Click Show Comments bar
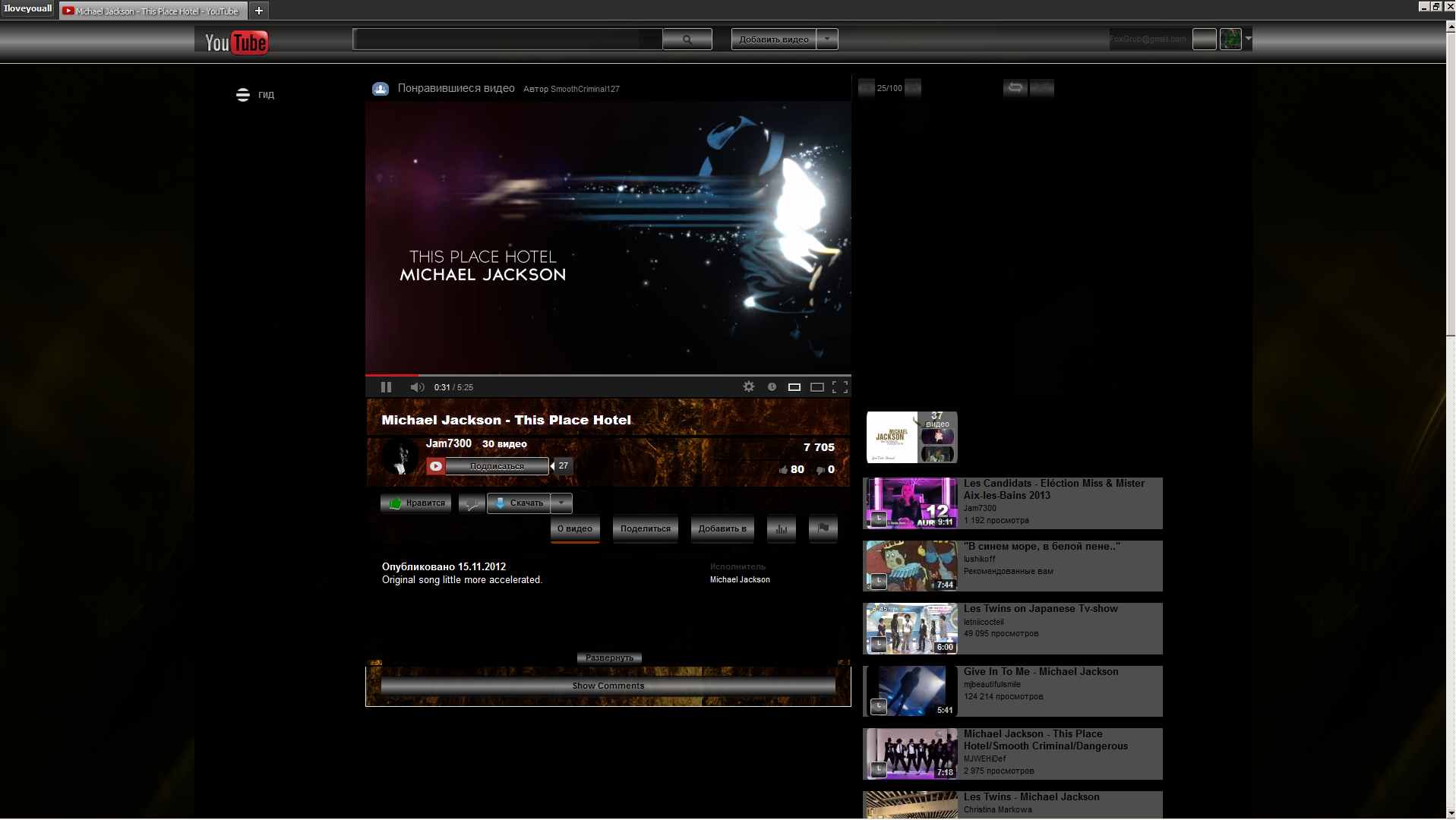The width and height of the screenshot is (1456, 820). click(608, 686)
